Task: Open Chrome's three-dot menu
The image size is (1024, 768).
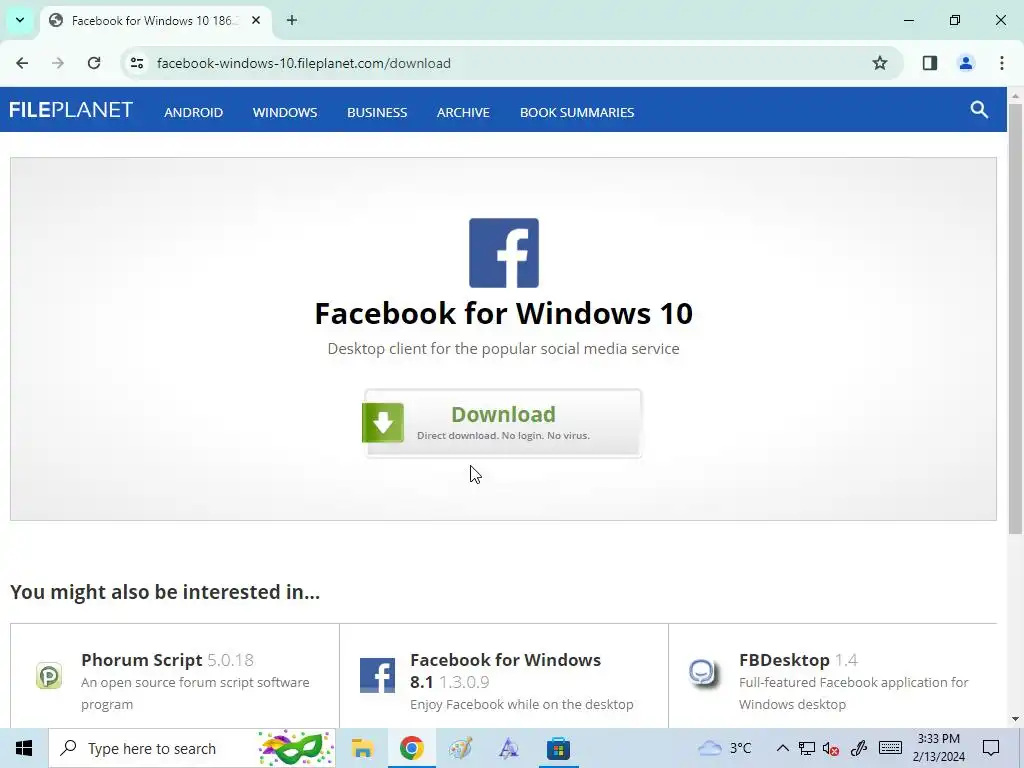Action: [x=1002, y=63]
